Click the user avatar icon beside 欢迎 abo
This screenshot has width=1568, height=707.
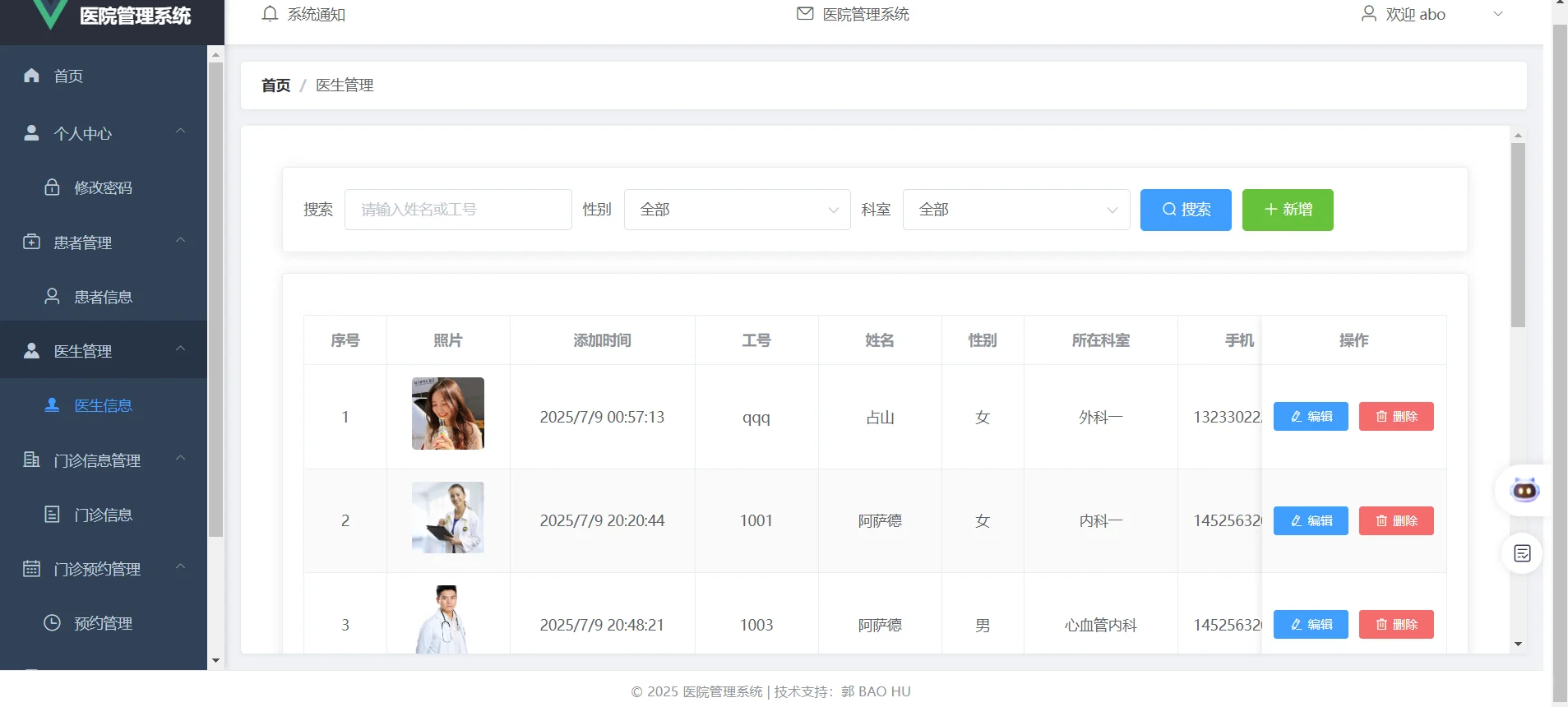[x=1369, y=14]
